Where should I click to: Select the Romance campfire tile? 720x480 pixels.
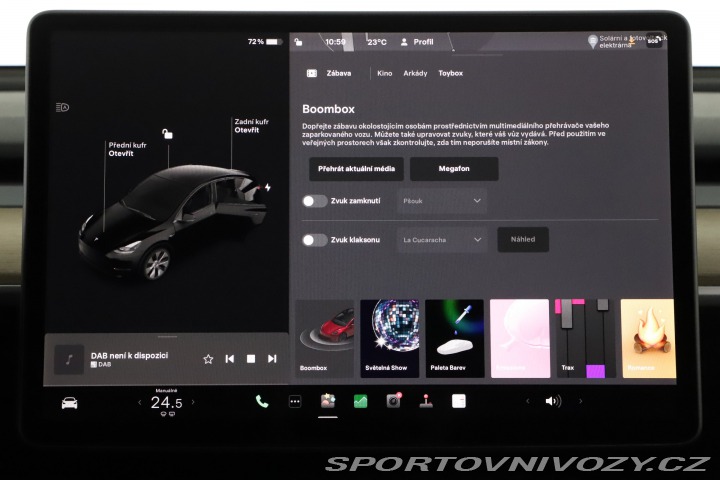click(648, 338)
